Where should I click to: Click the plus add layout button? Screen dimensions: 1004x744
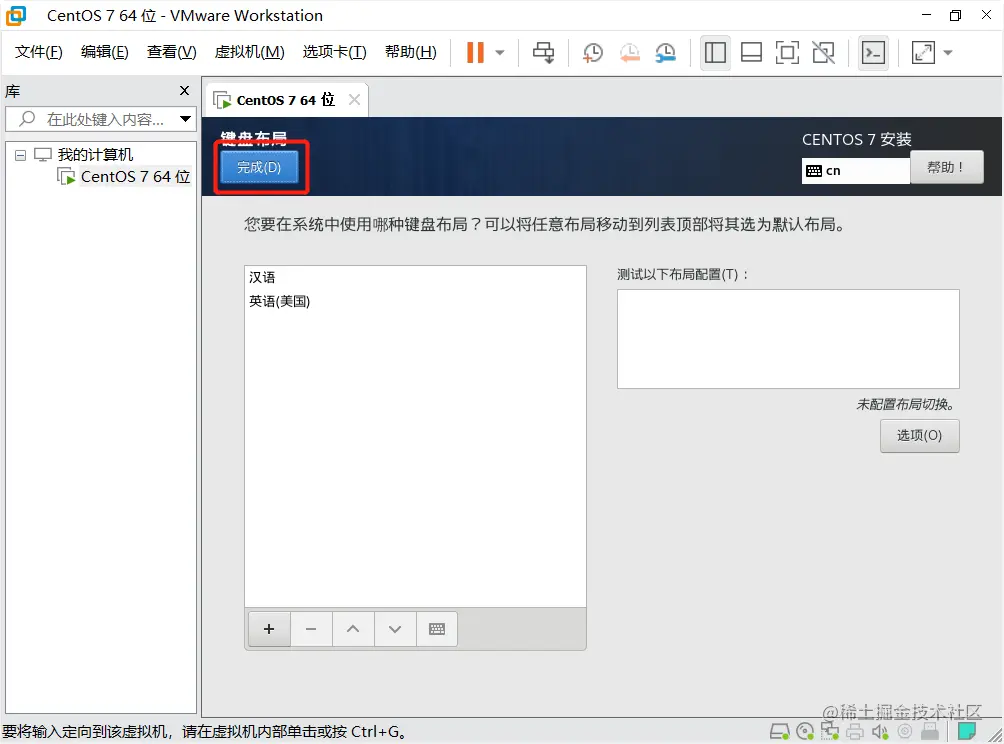coord(269,629)
